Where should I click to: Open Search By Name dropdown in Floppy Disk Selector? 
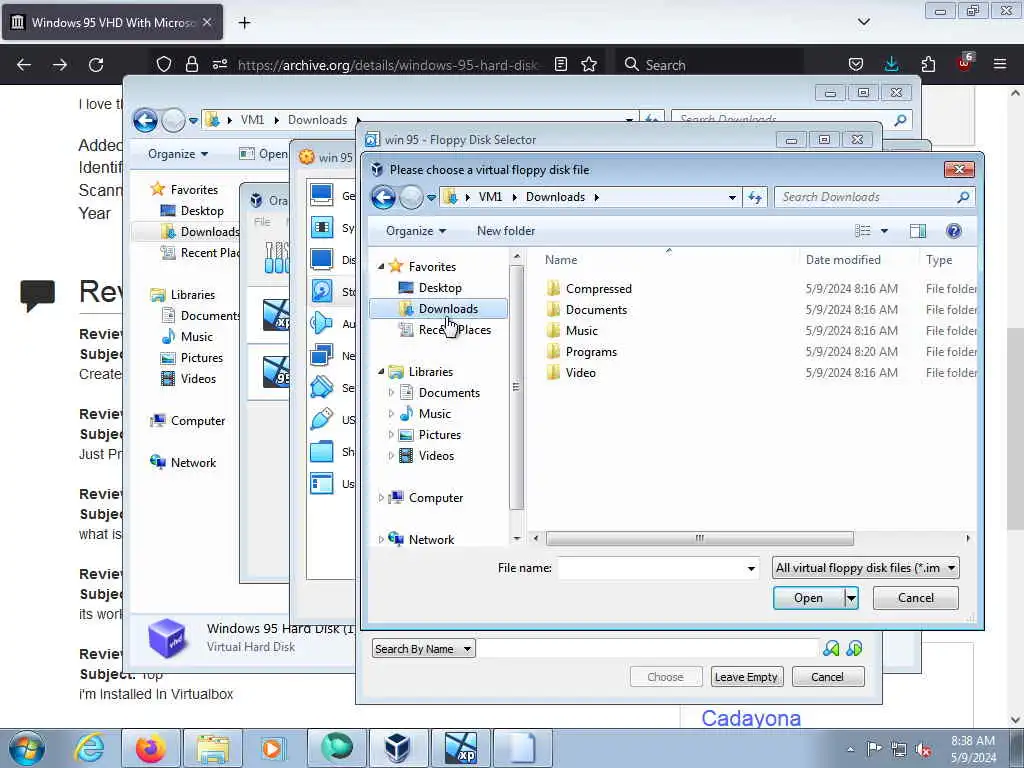tap(424, 648)
